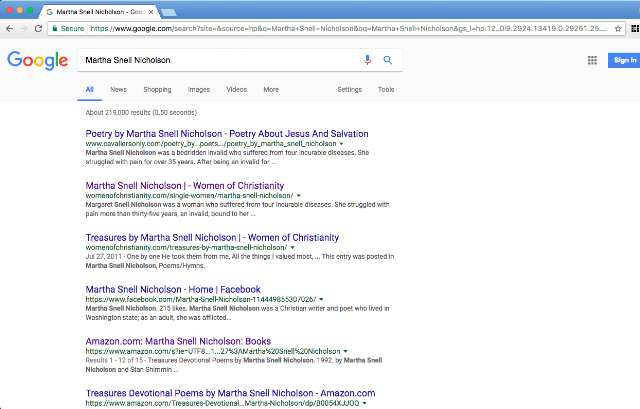The height and width of the screenshot is (409, 640).
Task: Switch to the Images tab
Action: coord(199,89)
